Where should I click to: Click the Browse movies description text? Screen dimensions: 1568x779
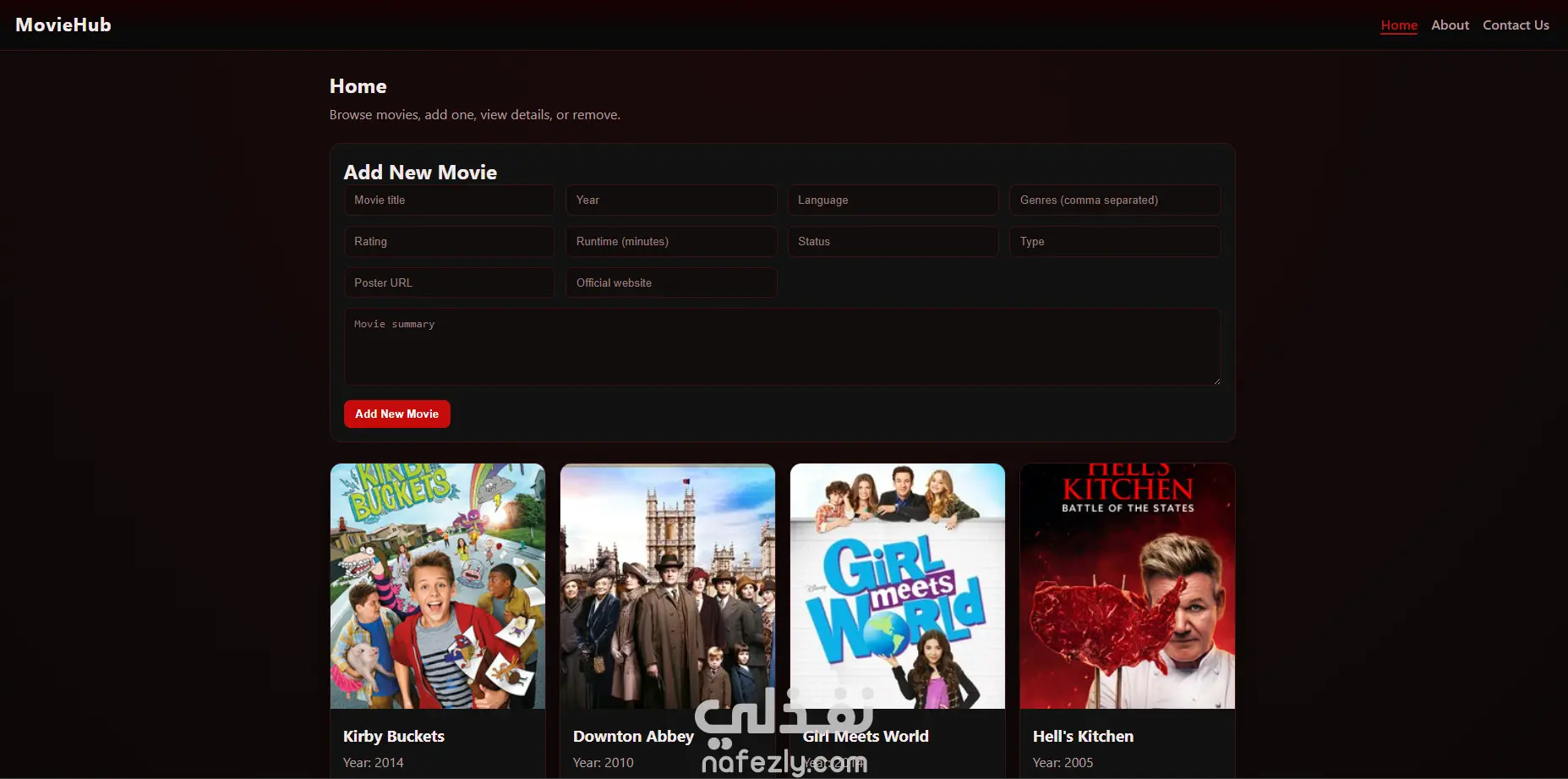[475, 115]
